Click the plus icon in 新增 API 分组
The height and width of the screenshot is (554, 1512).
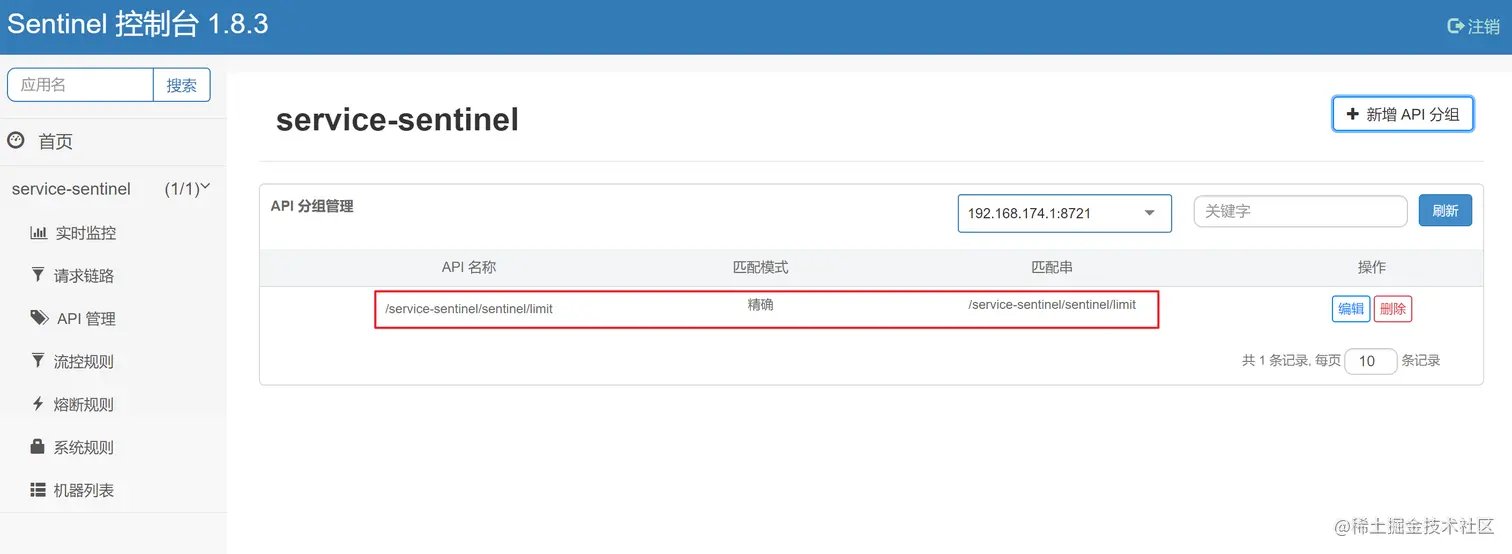[x=1353, y=114]
